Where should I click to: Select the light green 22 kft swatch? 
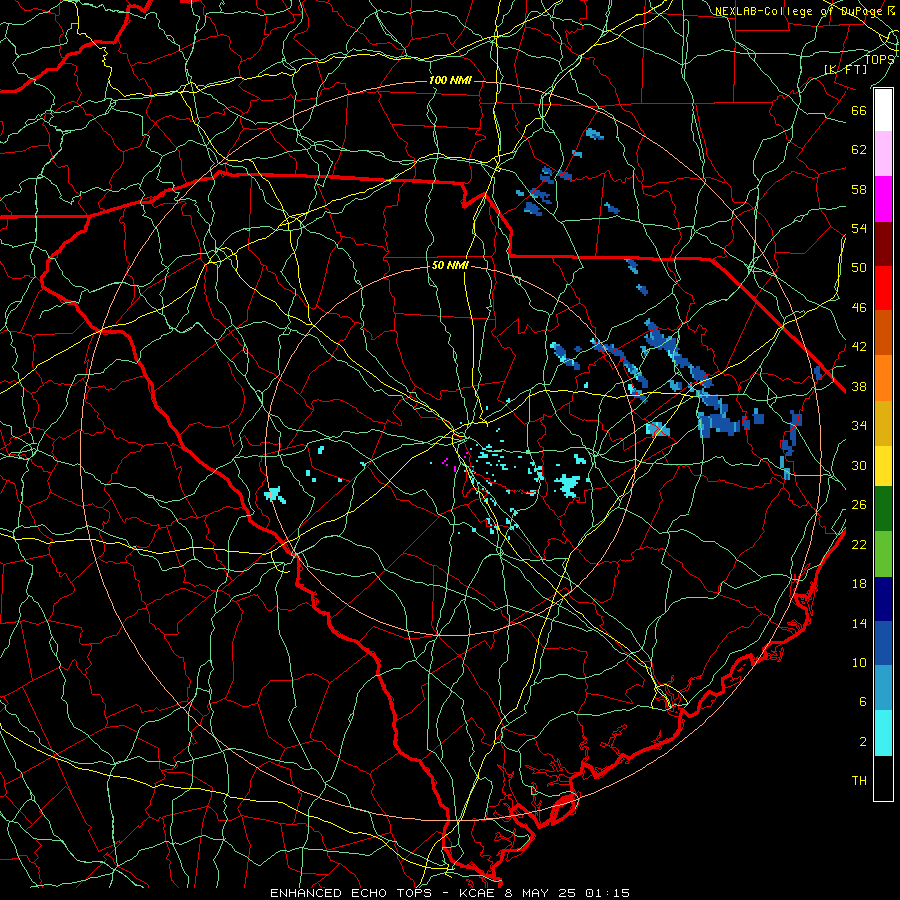coord(883,554)
